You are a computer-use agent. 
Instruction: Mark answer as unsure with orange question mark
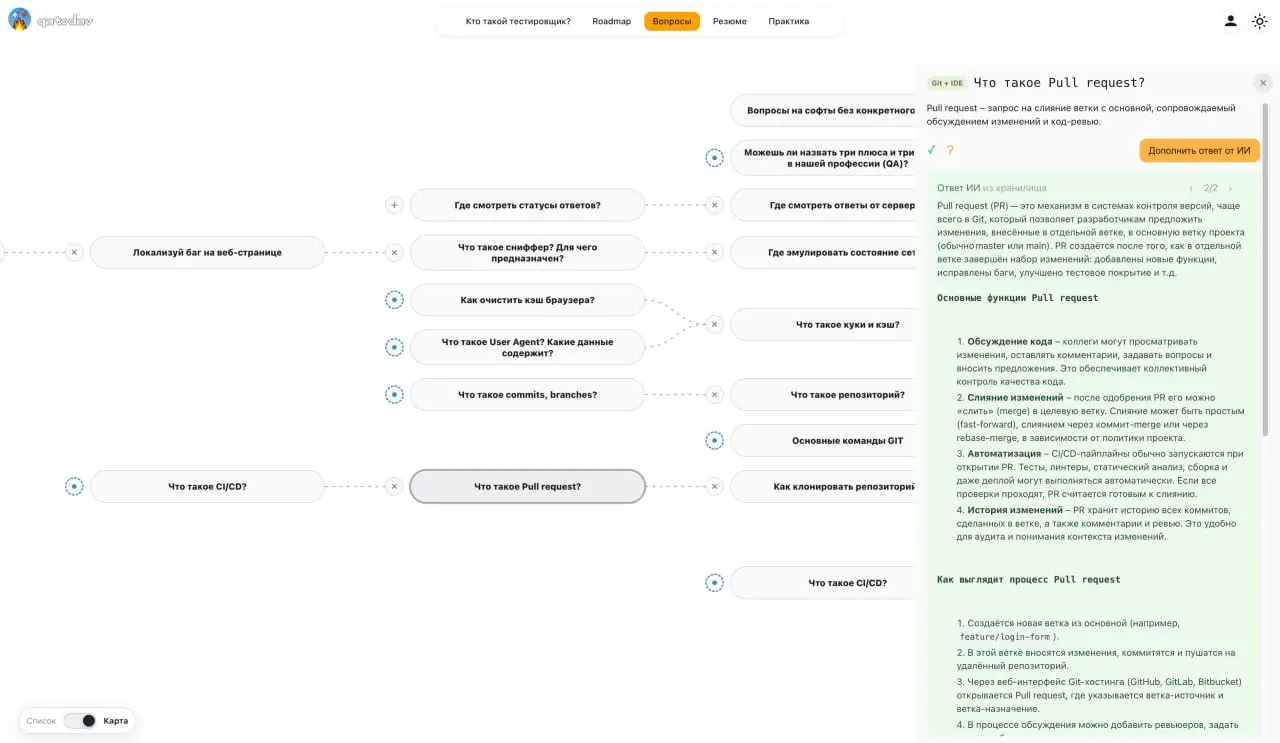[950, 150]
